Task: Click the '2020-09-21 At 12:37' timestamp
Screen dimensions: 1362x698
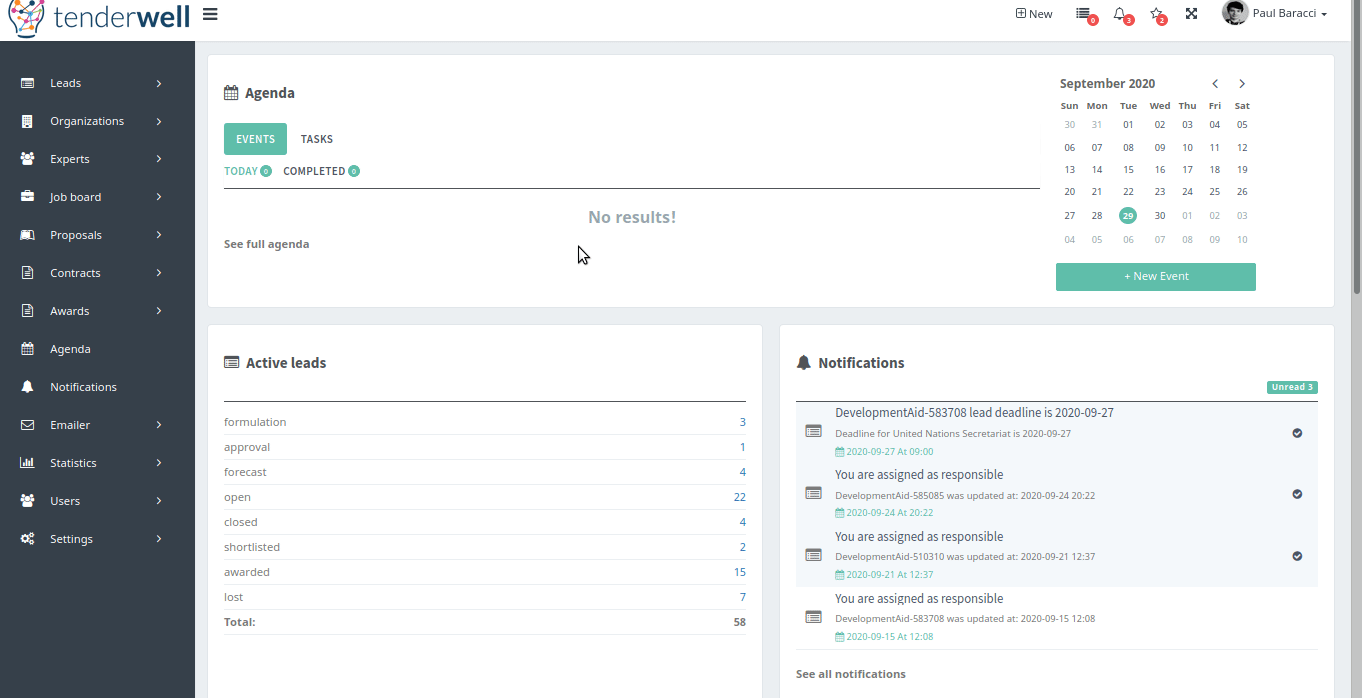Action: (884, 575)
